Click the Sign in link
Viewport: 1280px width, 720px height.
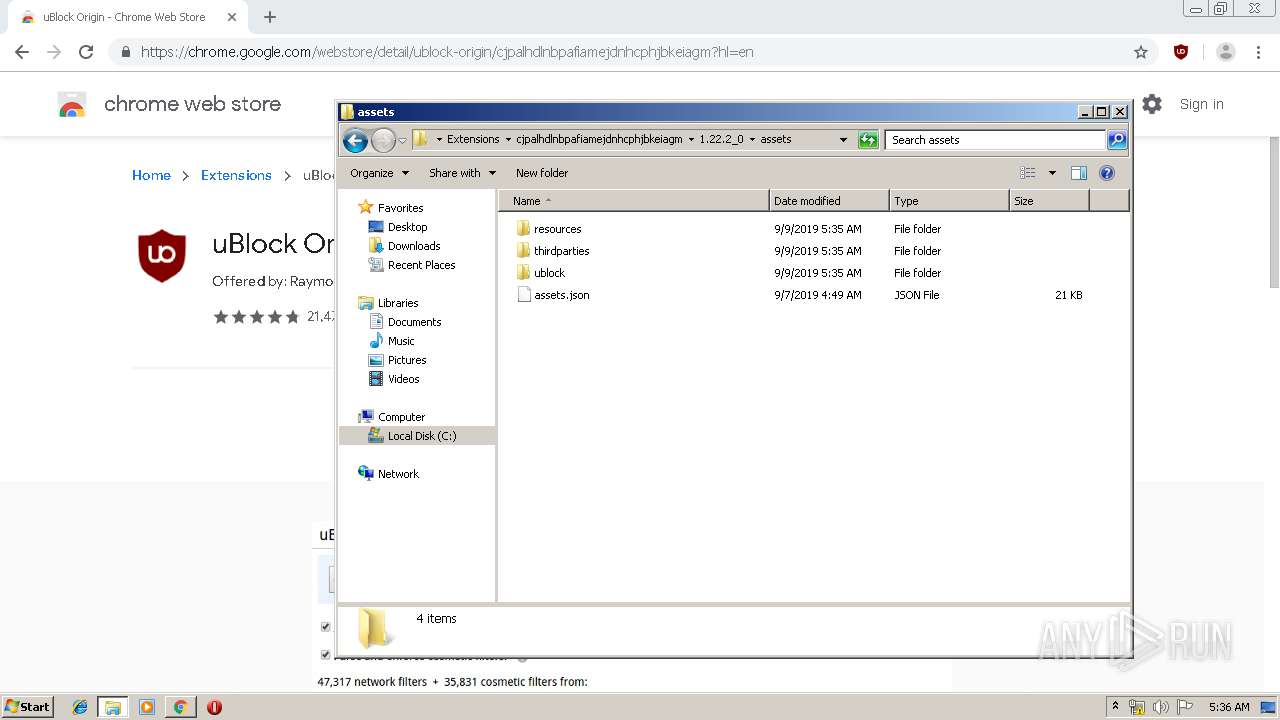[1201, 104]
